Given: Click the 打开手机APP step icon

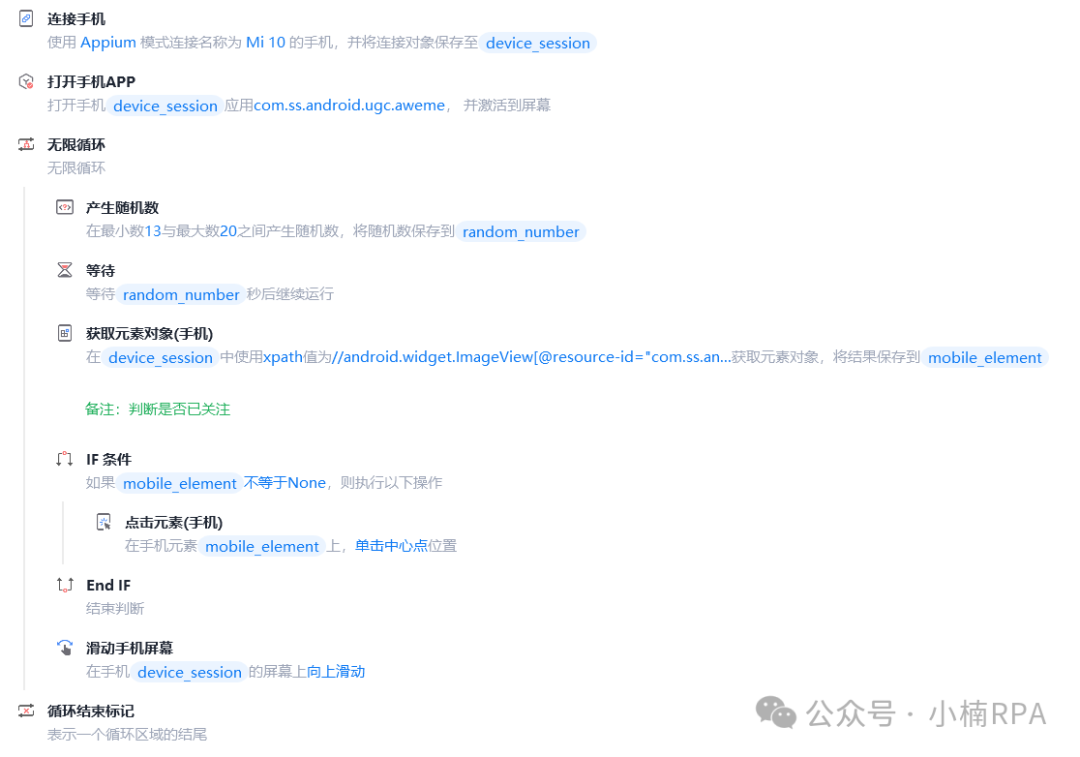Looking at the screenshot, I should [24, 81].
